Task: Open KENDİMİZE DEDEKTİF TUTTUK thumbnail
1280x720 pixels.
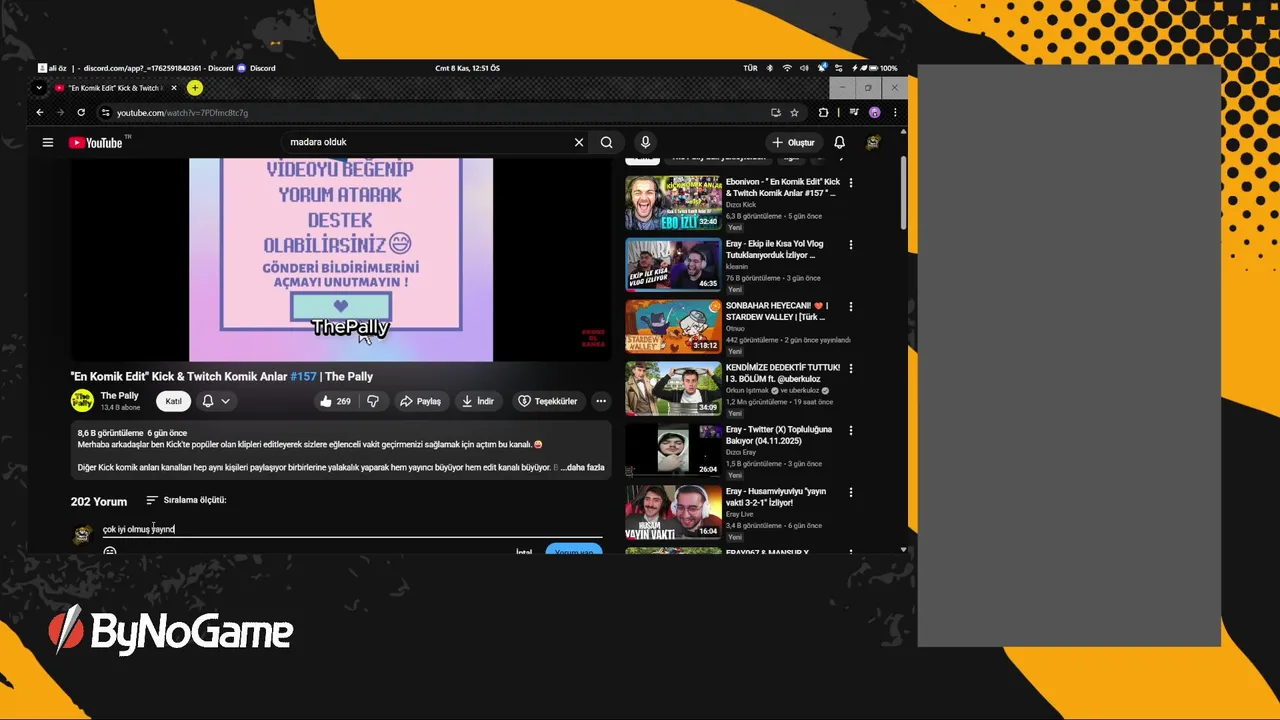Action: [x=673, y=388]
